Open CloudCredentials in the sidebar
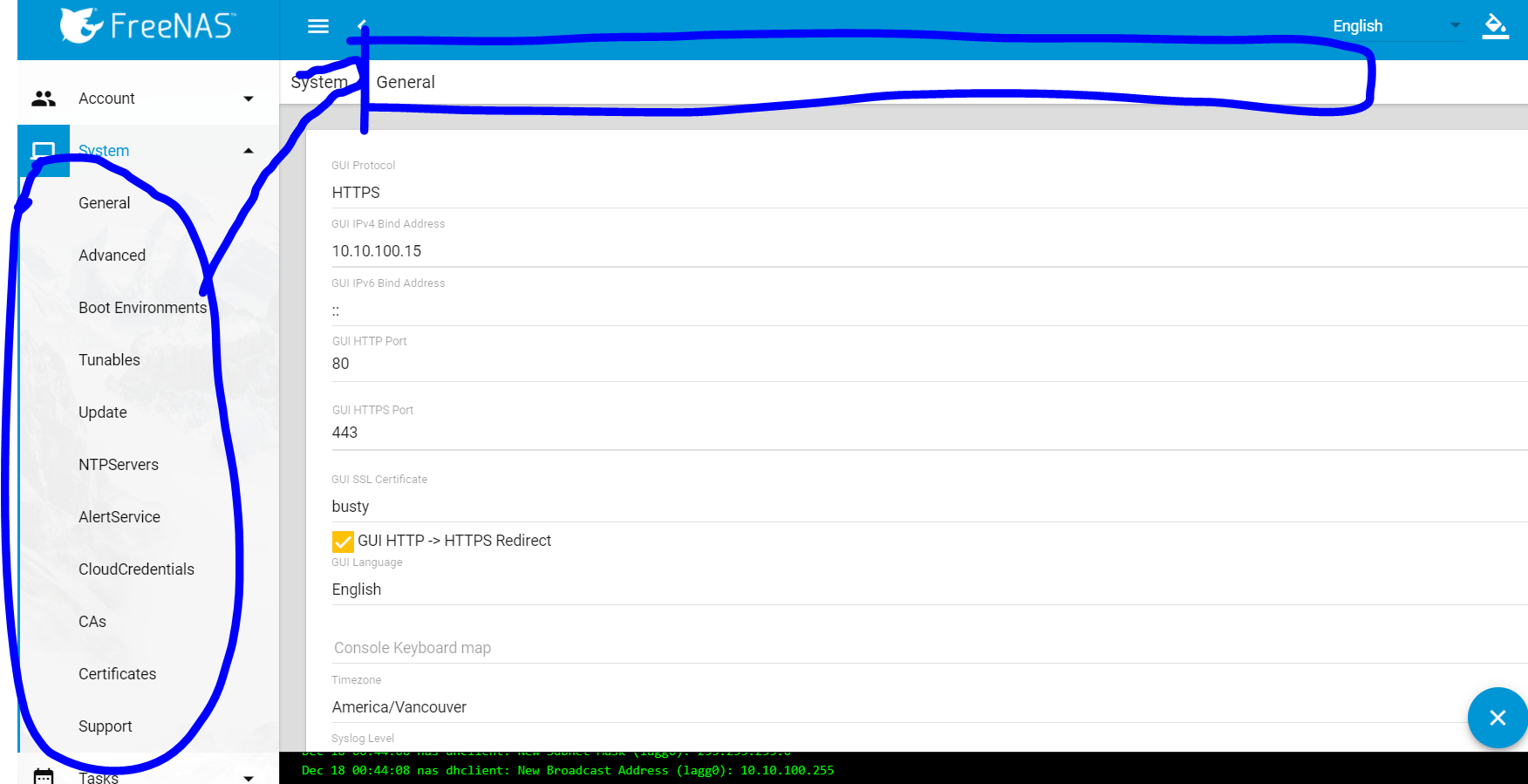The height and width of the screenshot is (784, 1528). pyautogui.click(x=136, y=569)
